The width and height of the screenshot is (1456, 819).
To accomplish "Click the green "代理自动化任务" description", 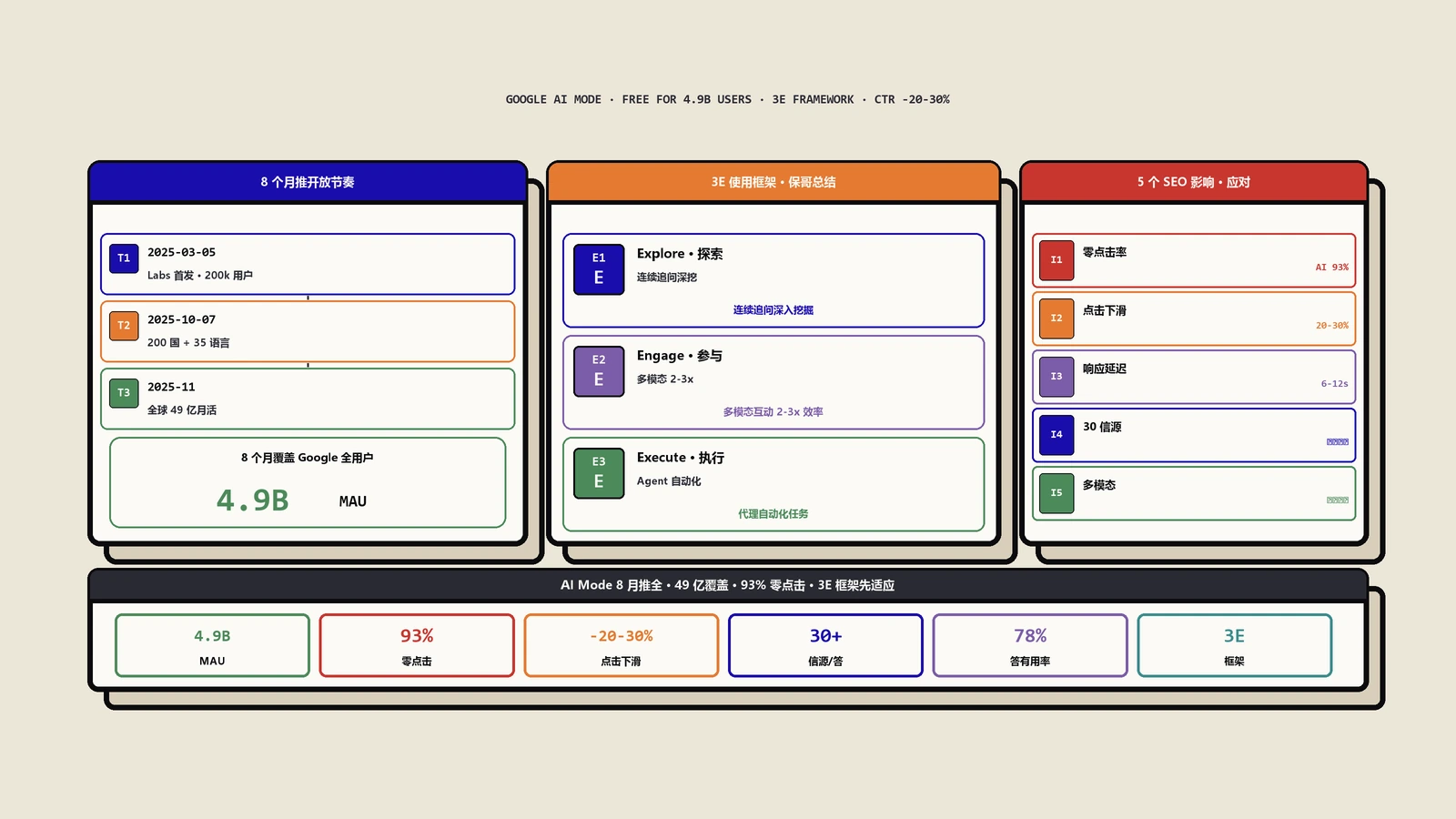I will pyautogui.click(x=773, y=513).
